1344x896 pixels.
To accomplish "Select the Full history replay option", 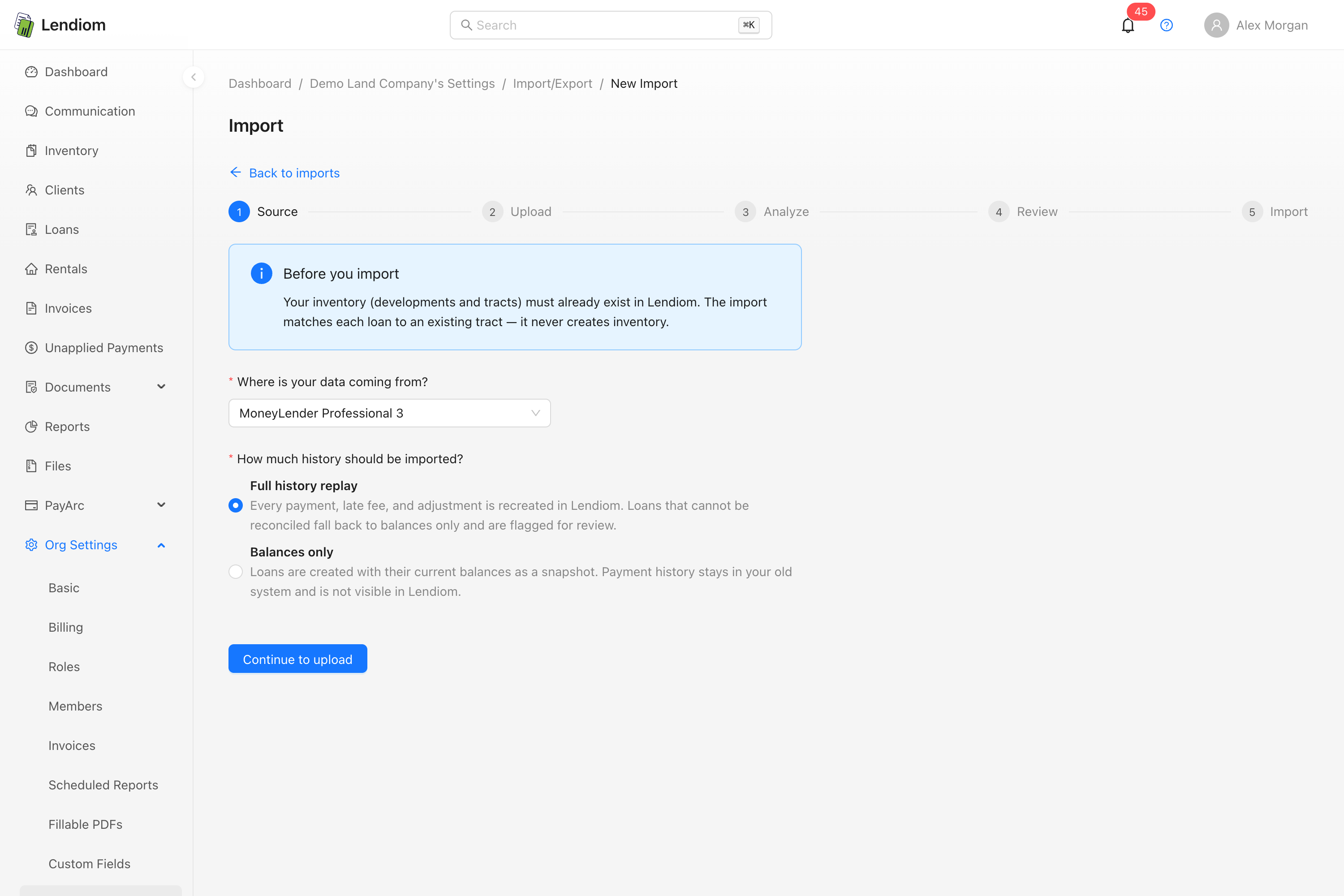I will coord(236,506).
